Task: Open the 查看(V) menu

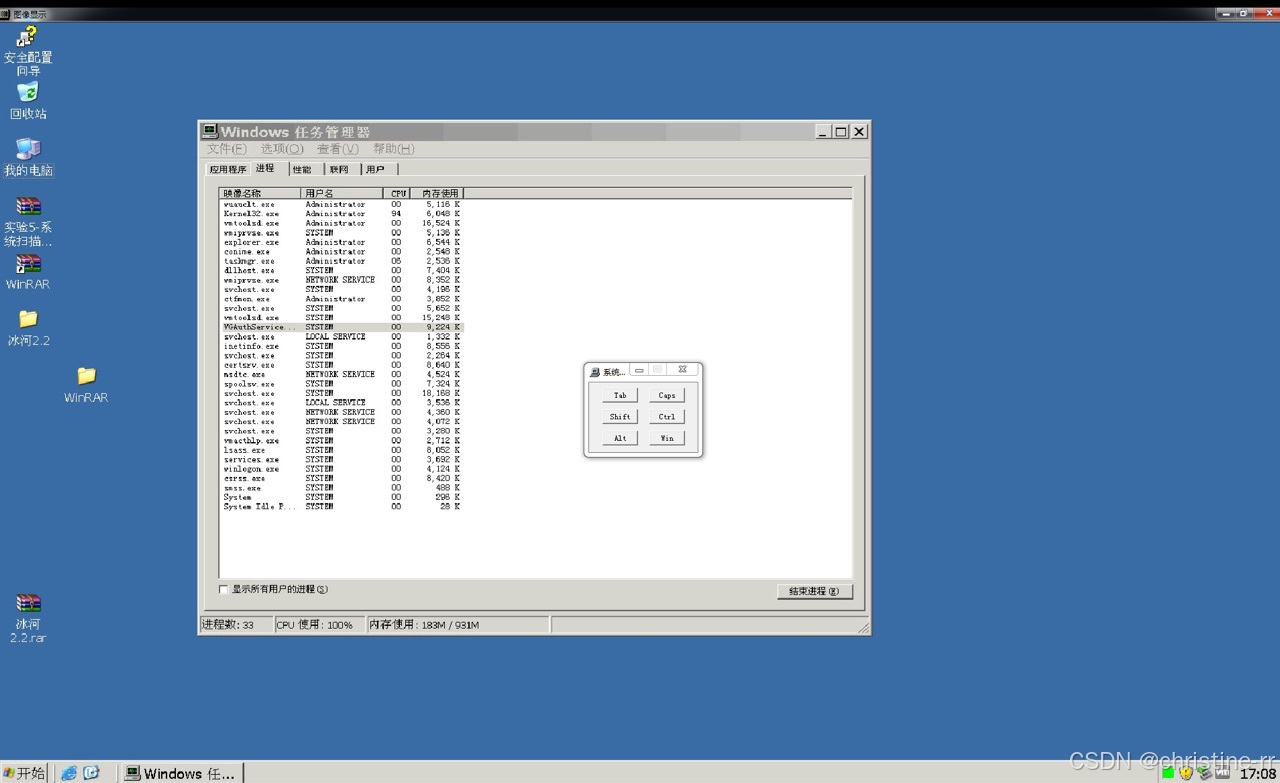Action: click(338, 149)
